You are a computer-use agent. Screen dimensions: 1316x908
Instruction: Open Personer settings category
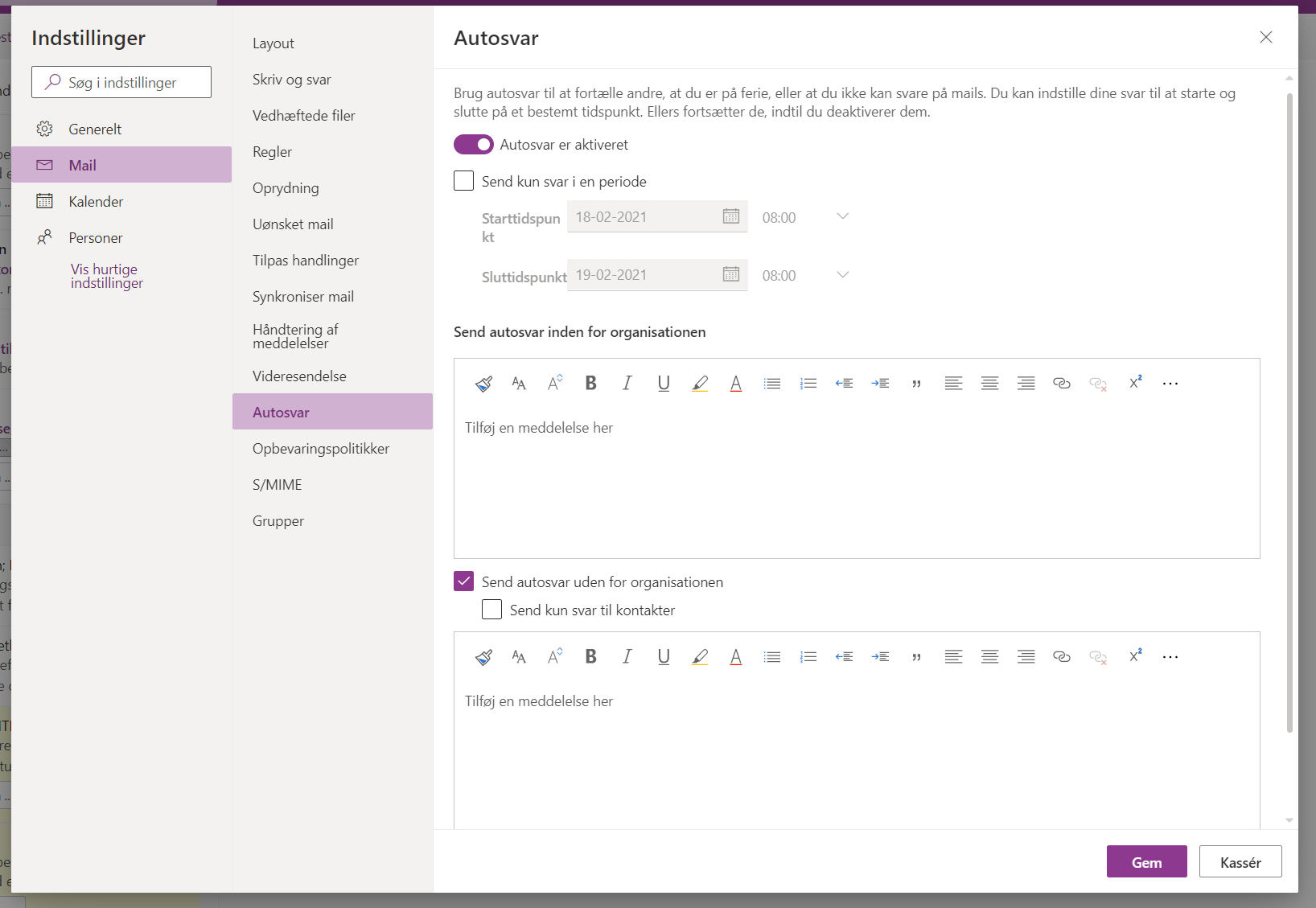point(121,237)
